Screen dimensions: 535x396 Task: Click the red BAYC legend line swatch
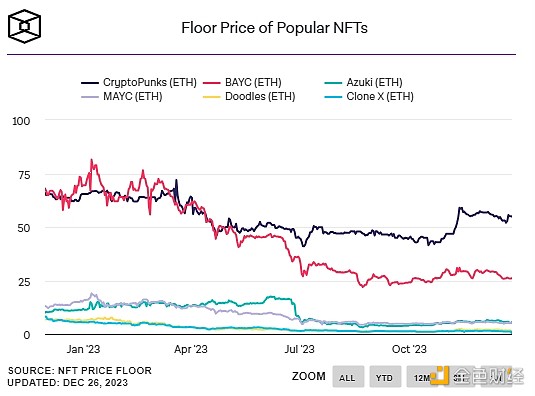tap(212, 83)
